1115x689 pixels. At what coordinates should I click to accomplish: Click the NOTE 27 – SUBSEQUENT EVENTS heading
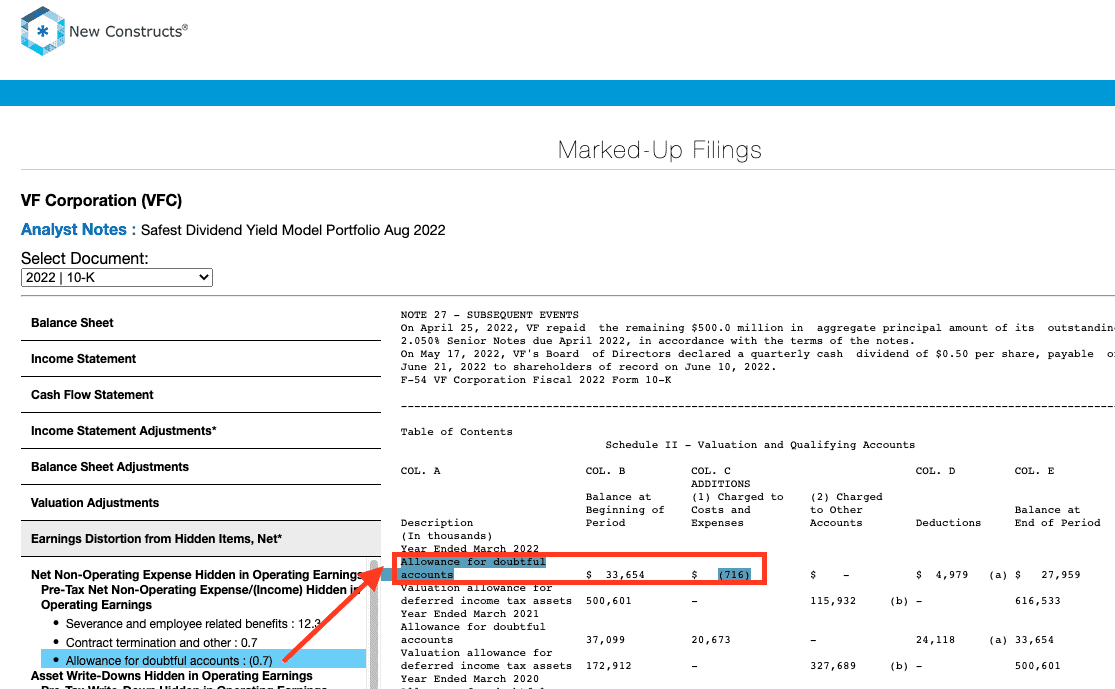490,315
